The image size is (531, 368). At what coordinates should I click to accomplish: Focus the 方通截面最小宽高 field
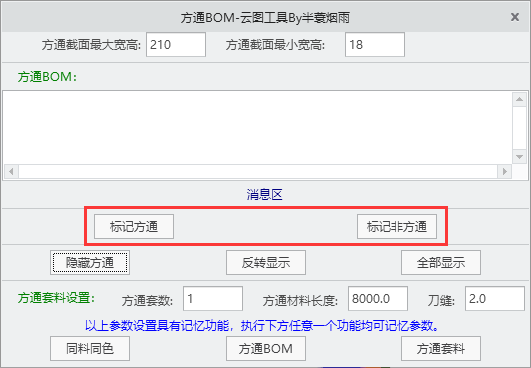(375, 44)
